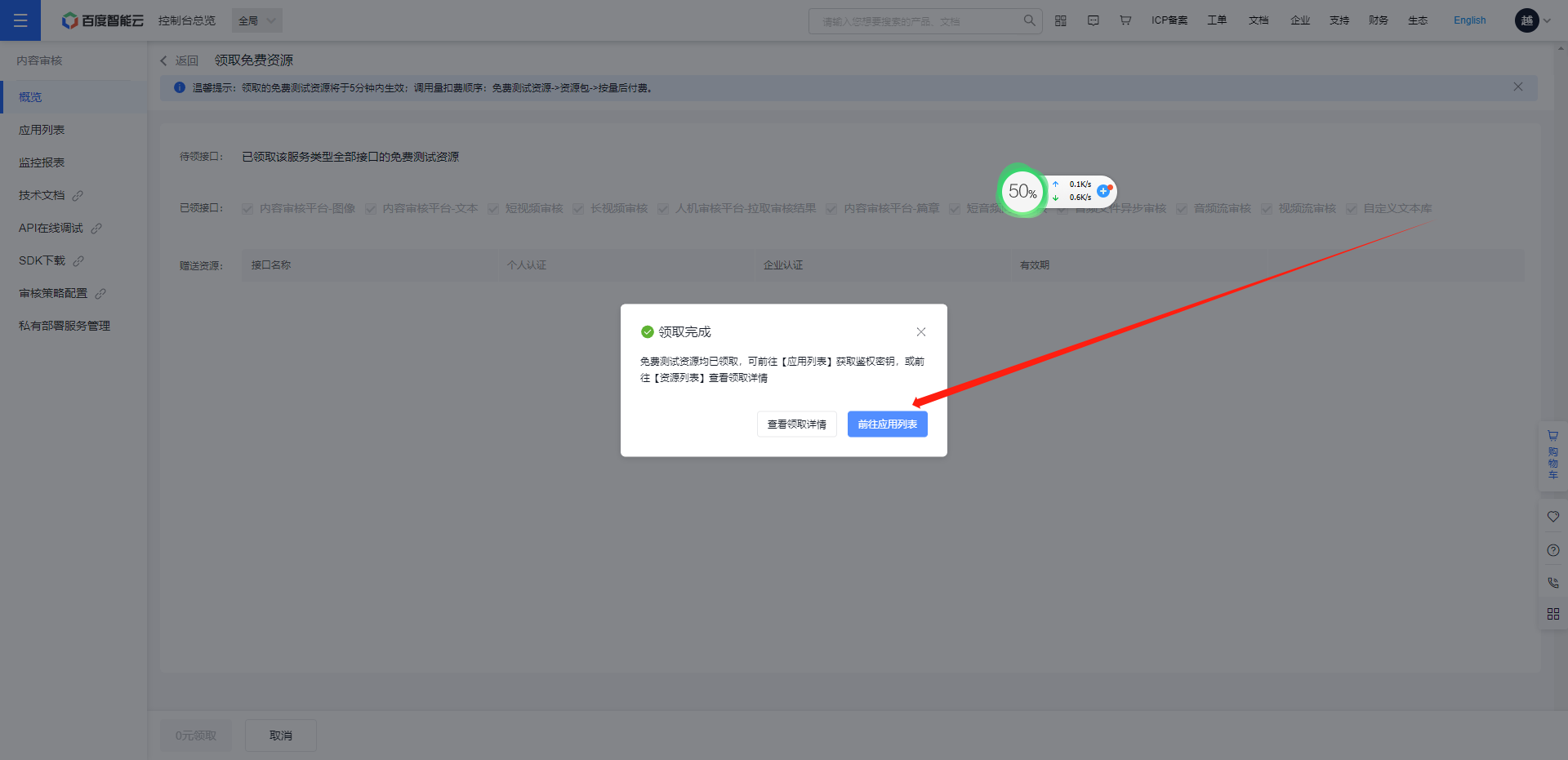Select 监控报表 in the sidebar
The width and height of the screenshot is (1568, 760).
(x=42, y=162)
